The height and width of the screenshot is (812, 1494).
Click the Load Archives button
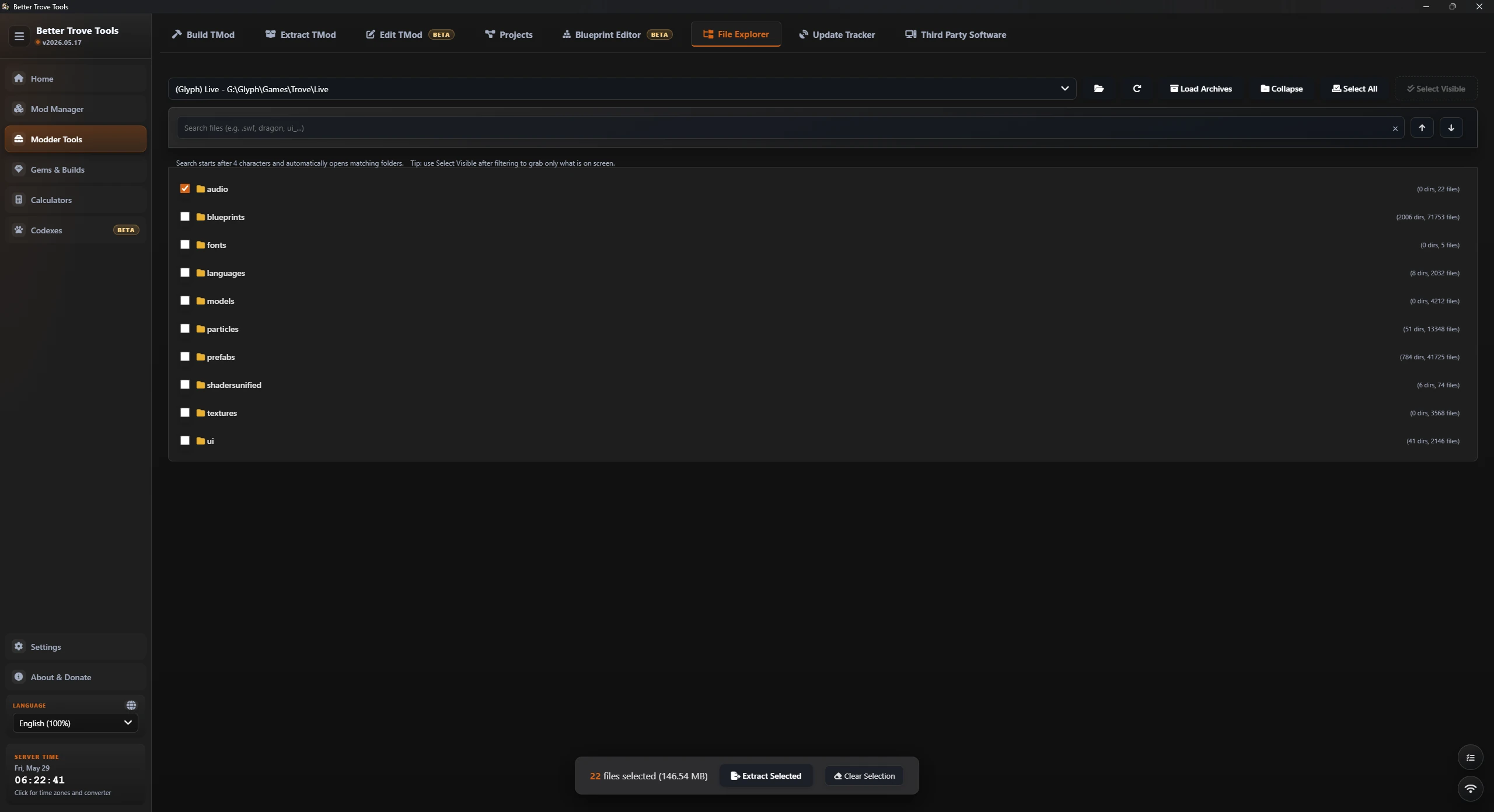[x=1201, y=89]
